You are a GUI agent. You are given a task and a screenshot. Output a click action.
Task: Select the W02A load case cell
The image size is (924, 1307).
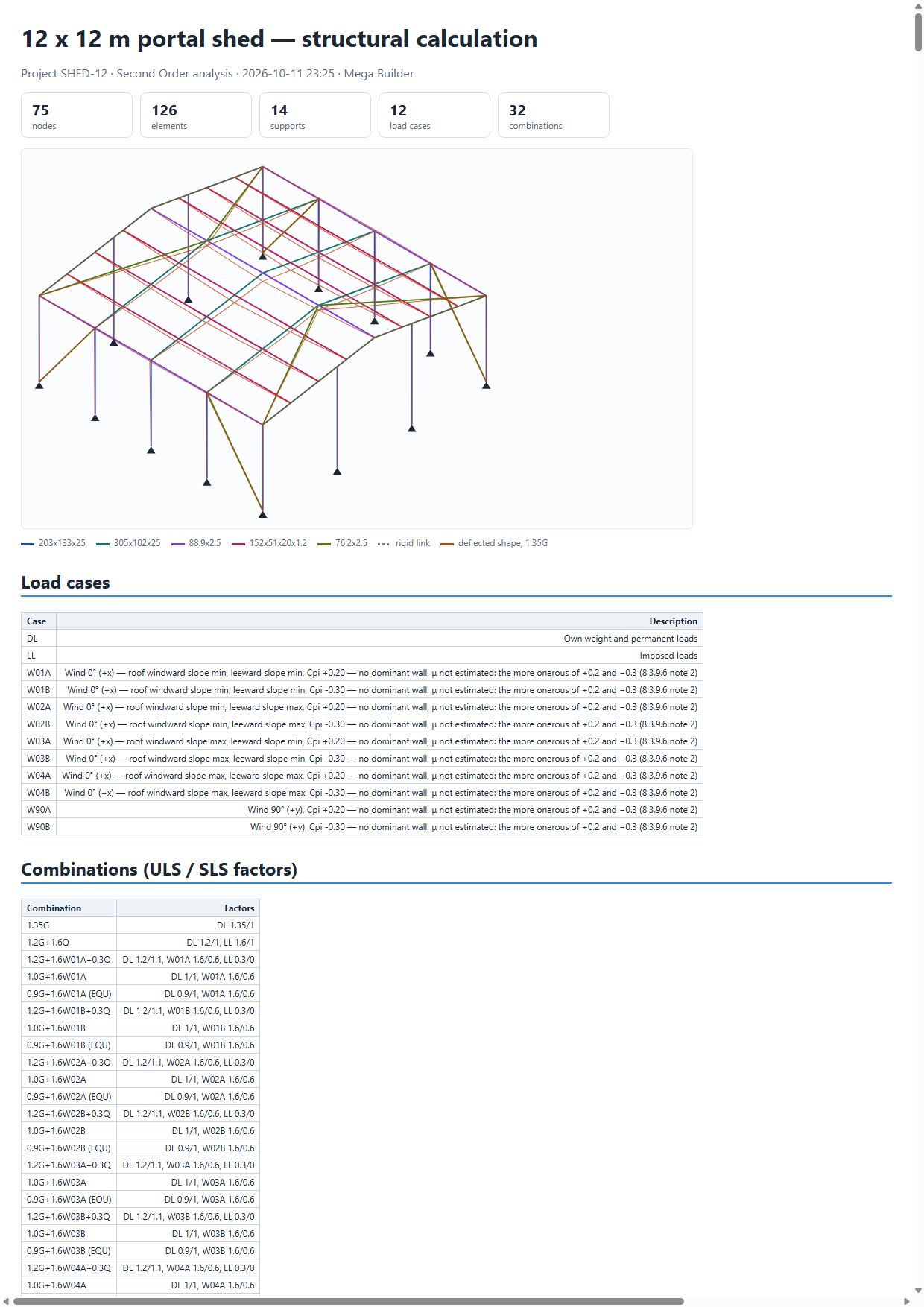coord(39,707)
